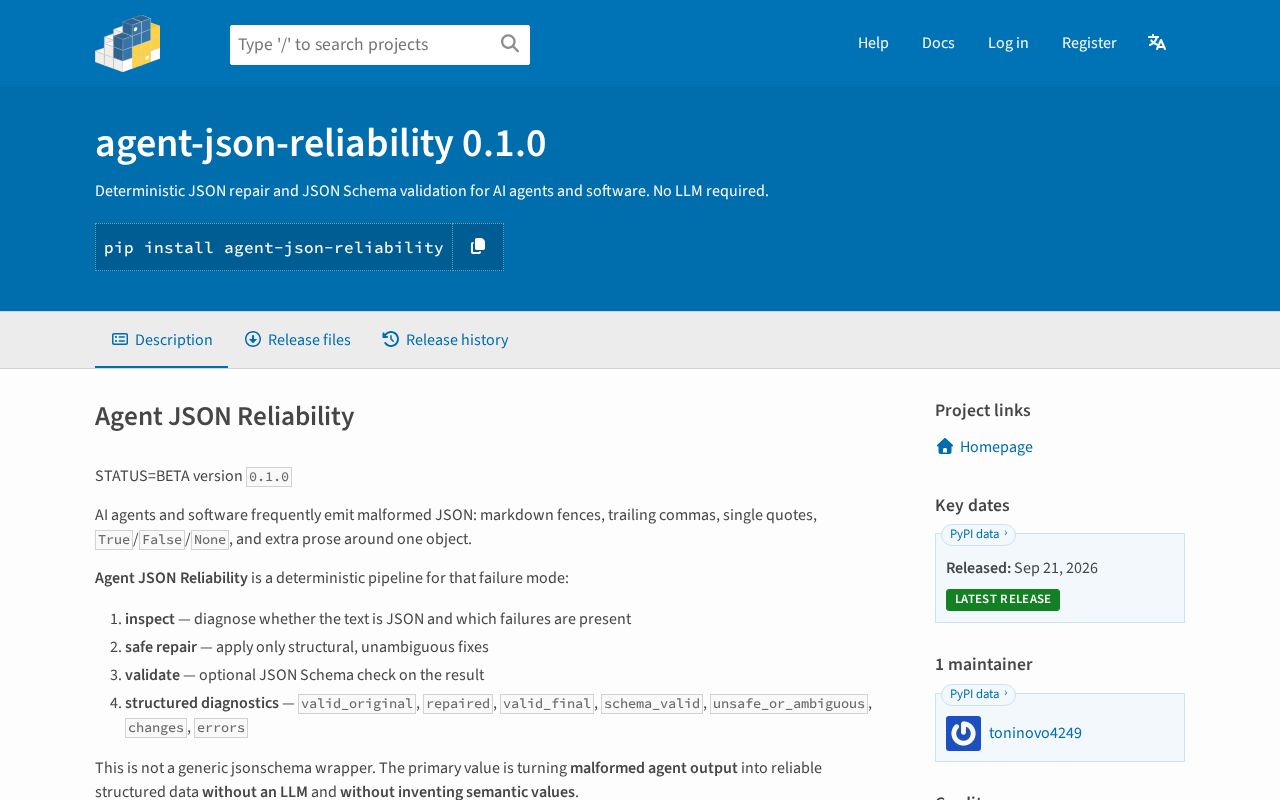
Task: Open the Homepage project link
Action: click(996, 447)
